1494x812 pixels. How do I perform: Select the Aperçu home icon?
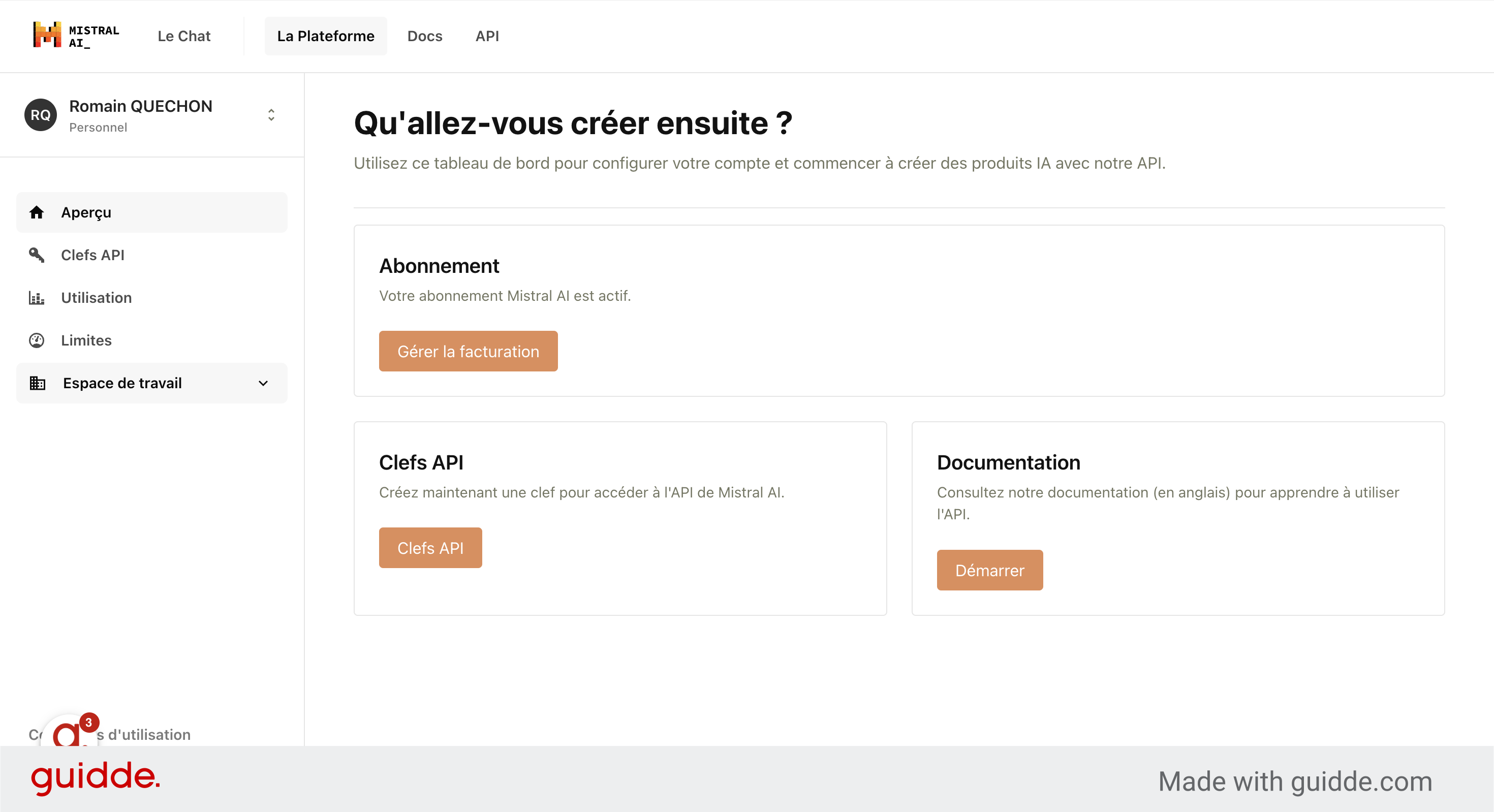37,212
